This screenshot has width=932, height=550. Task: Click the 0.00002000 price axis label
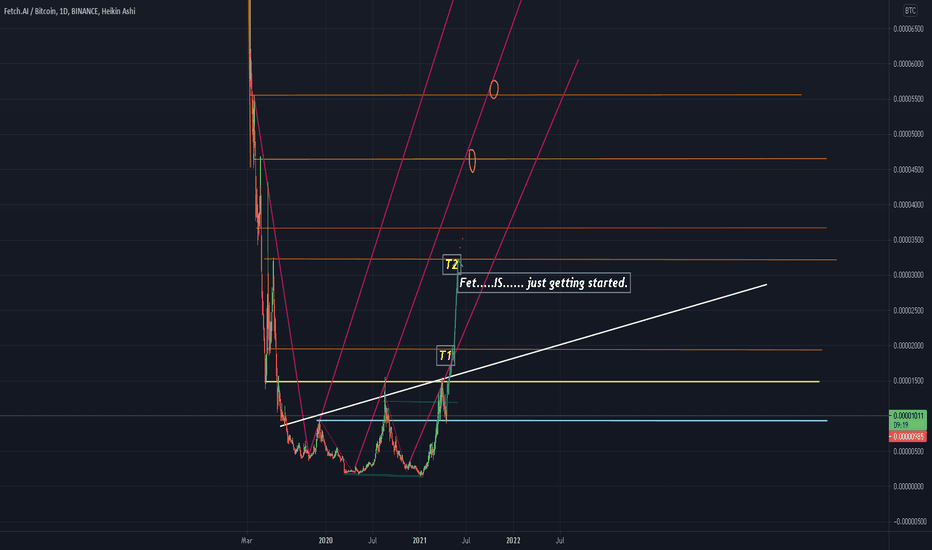(909, 345)
